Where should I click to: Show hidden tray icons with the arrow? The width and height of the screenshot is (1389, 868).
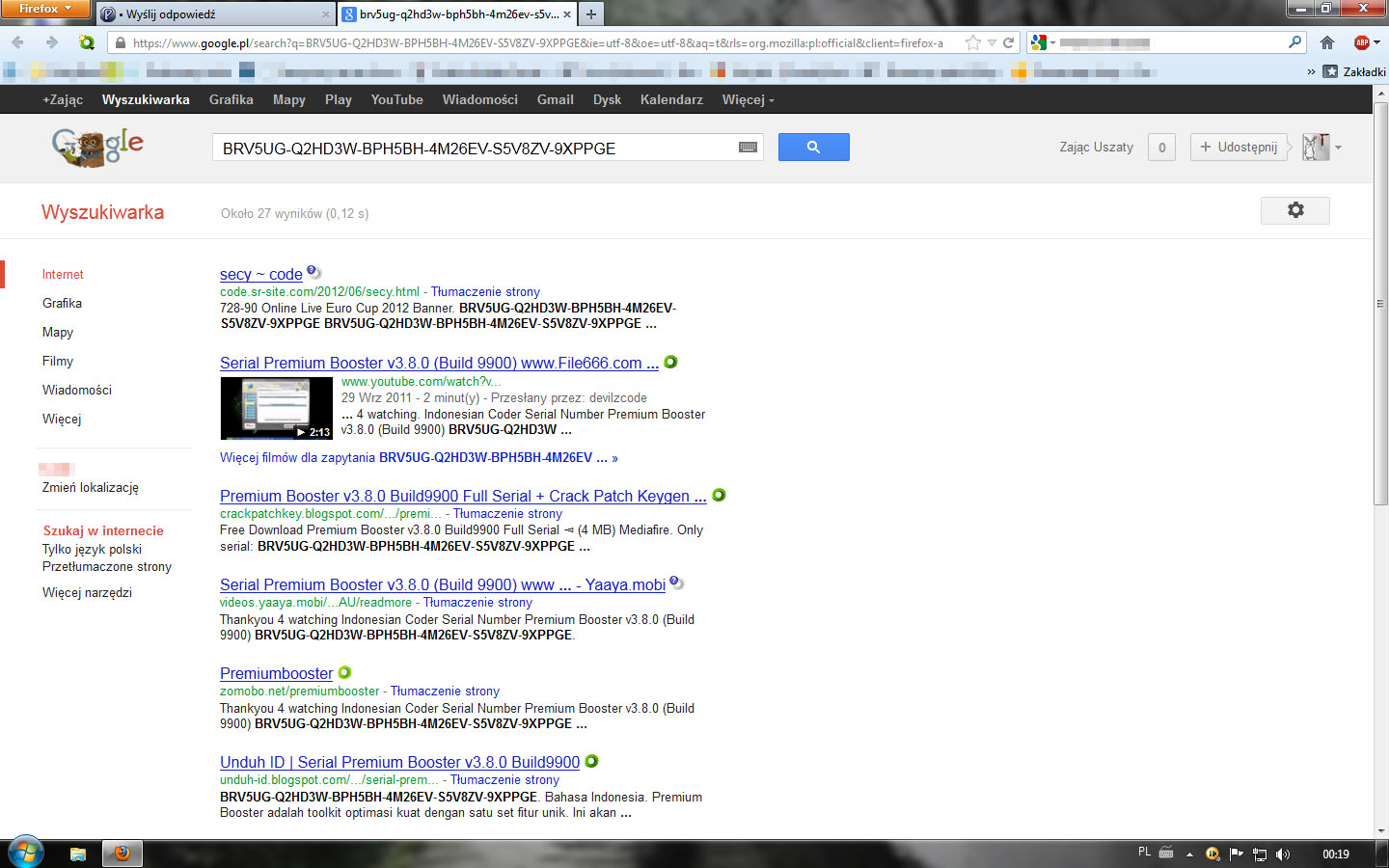(1189, 854)
